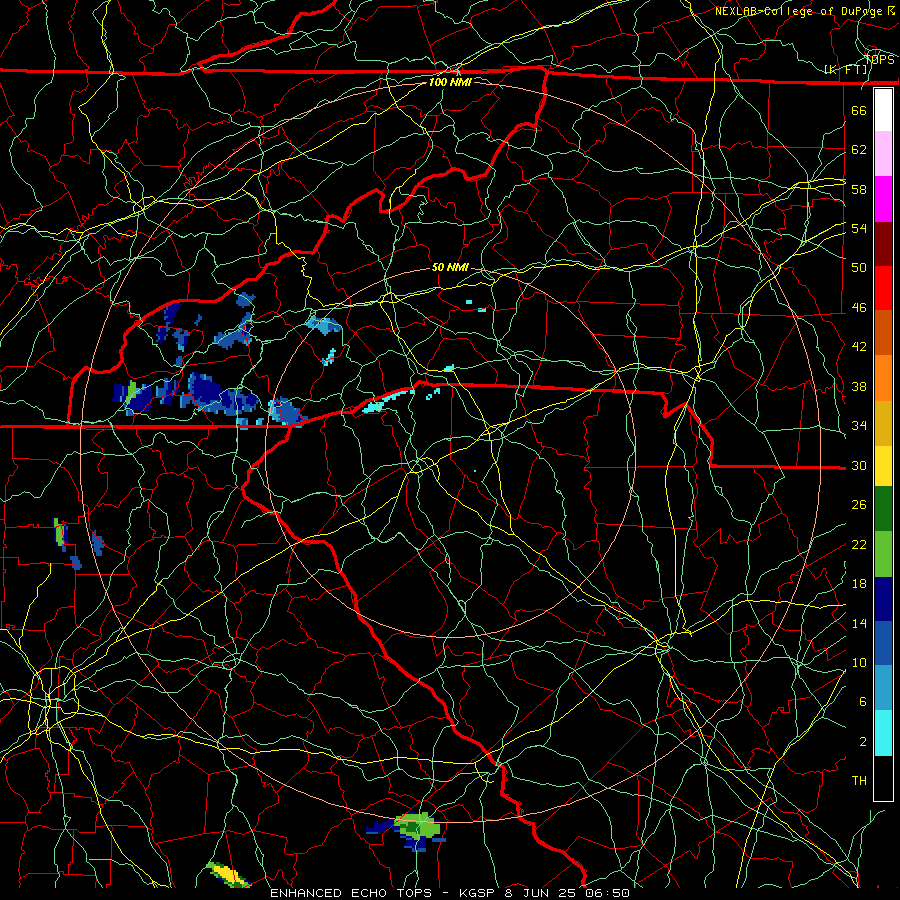
Task: Pick the navy blue legend swatch
Action: (883, 599)
